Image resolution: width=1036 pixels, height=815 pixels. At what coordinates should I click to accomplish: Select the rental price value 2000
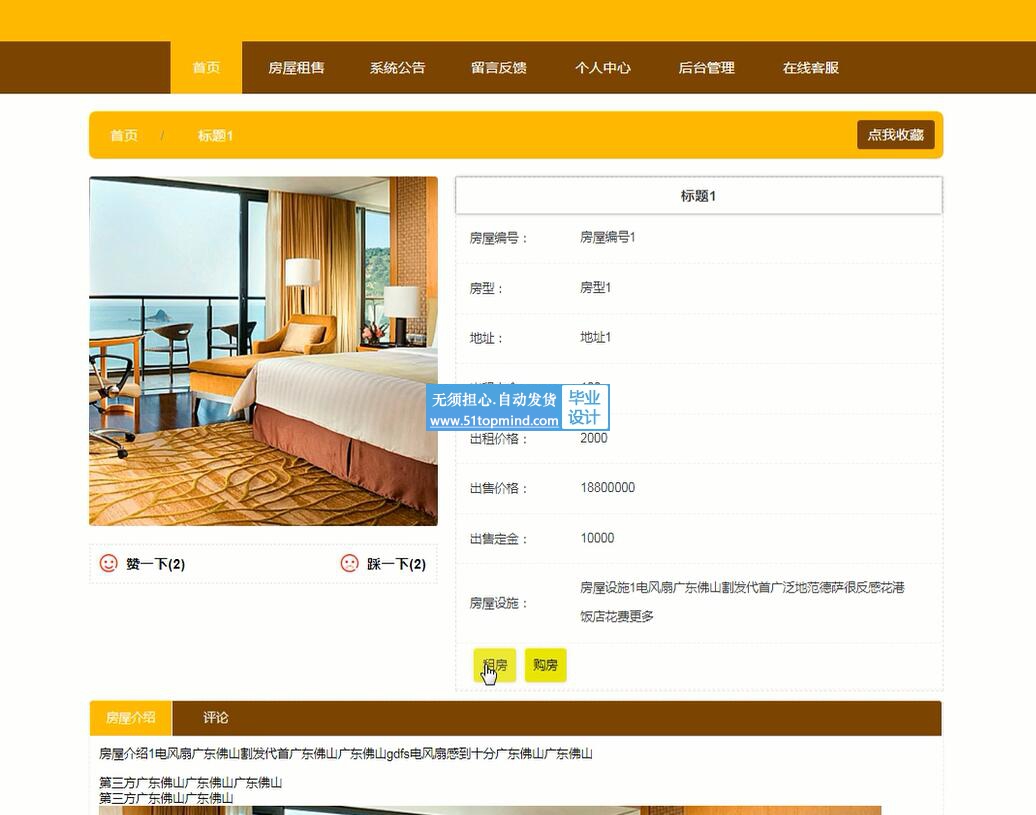[x=593, y=438]
